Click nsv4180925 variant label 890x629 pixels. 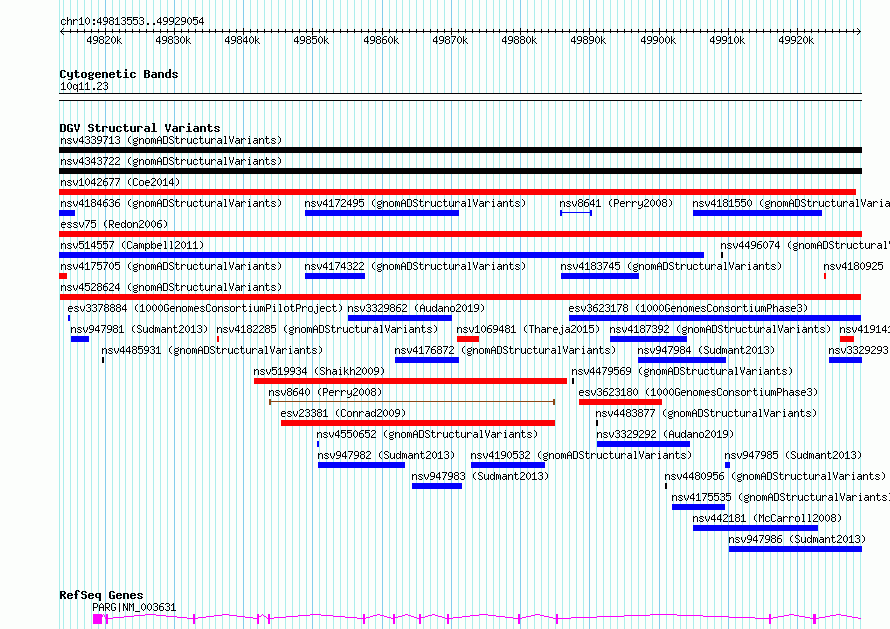[853, 266]
